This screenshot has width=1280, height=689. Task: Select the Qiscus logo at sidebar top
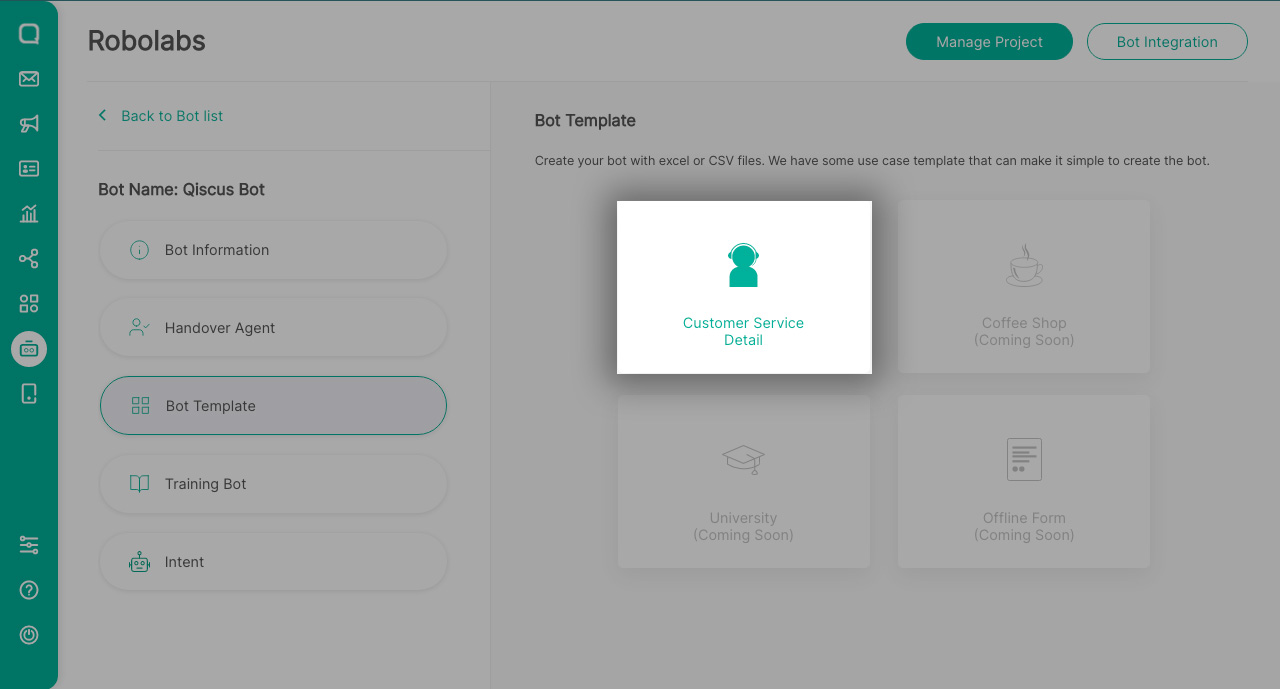pyautogui.click(x=28, y=33)
